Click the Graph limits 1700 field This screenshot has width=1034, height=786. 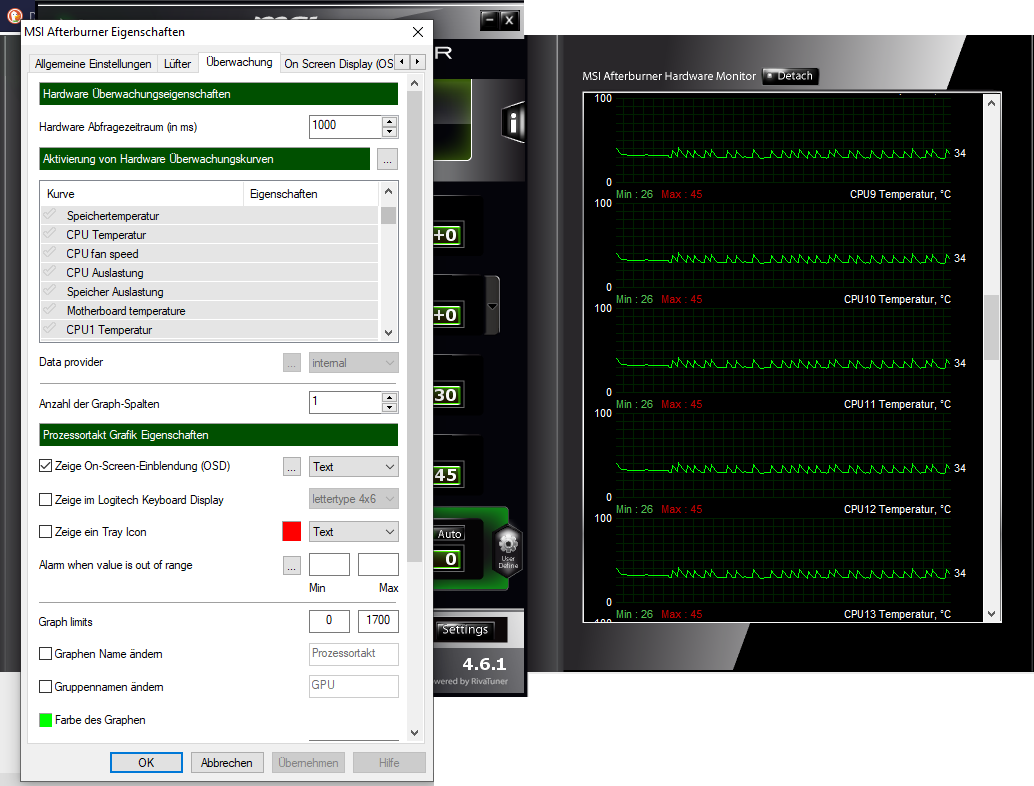coord(378,620)
